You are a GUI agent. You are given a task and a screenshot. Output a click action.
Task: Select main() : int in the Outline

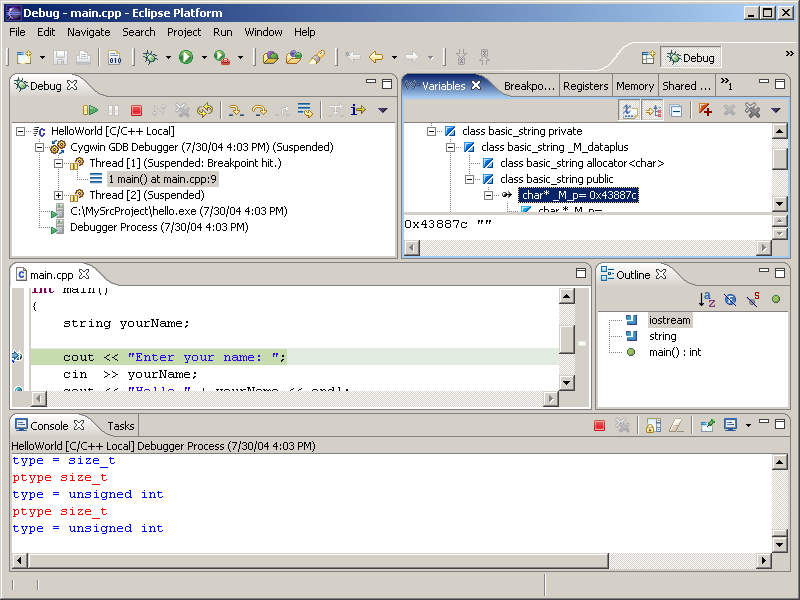tap(675, 352)
